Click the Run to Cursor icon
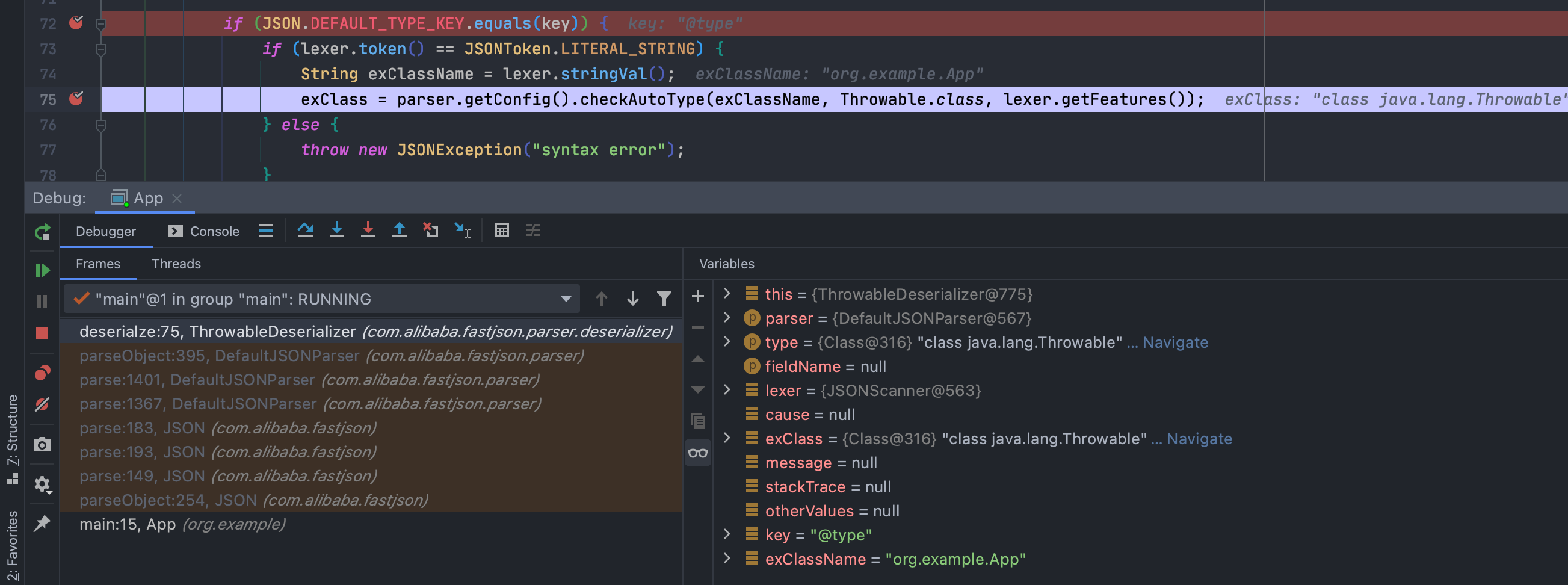Viewport: 1568px width, 585px height. pyautogui.click(x=462, y=231)
